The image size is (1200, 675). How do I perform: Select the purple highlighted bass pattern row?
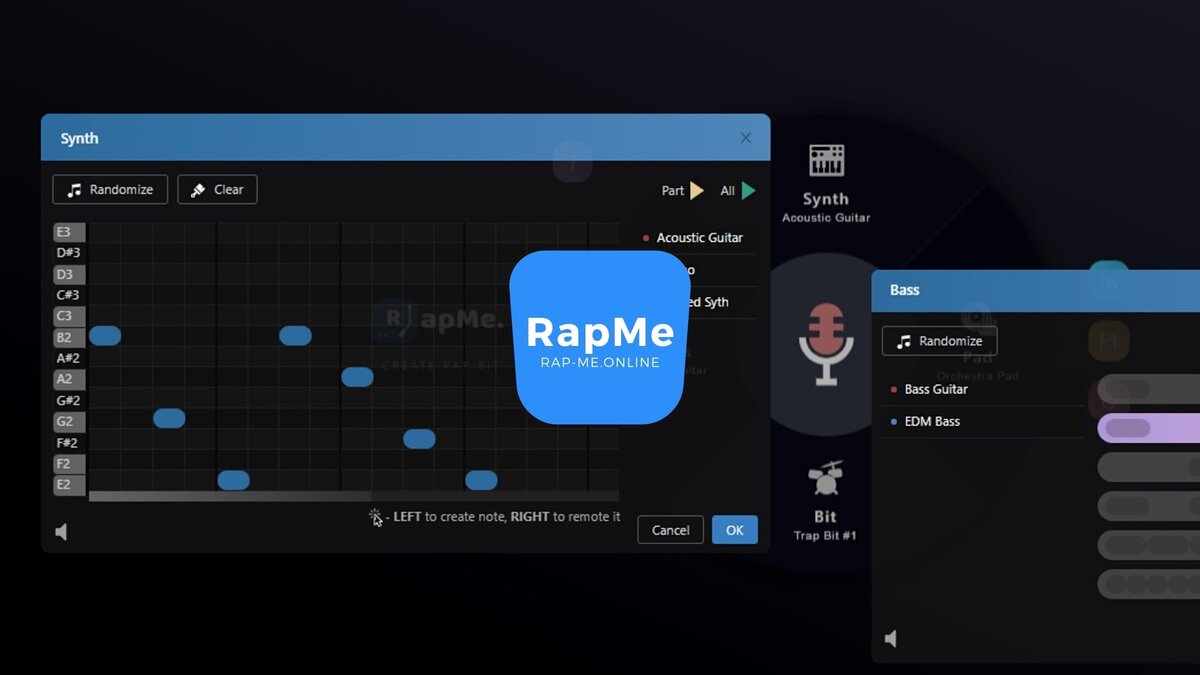[1149, 428]
